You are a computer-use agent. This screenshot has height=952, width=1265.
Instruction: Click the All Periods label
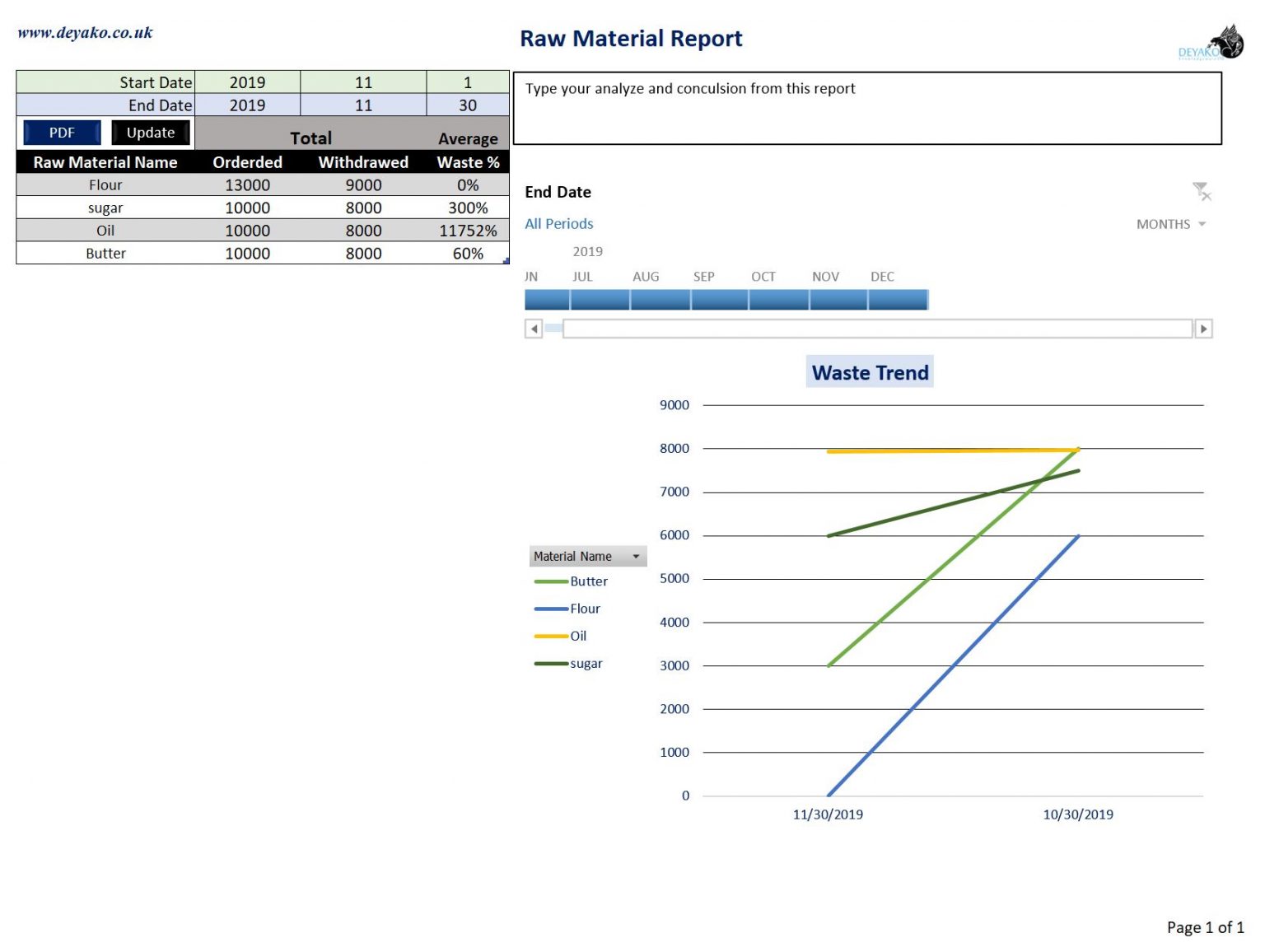[x=559, y=223]
